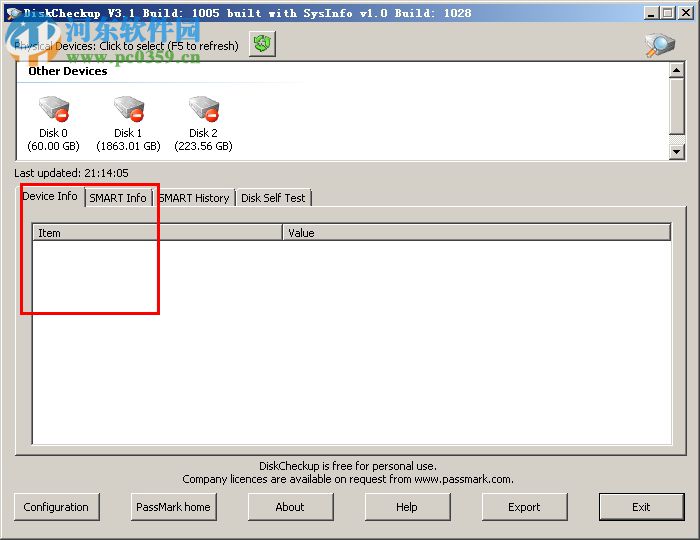Image resolution: width=700 pixels, height=540 pixels.
Task: Open the SMART History tab
Action: click(x=194, y=198)
